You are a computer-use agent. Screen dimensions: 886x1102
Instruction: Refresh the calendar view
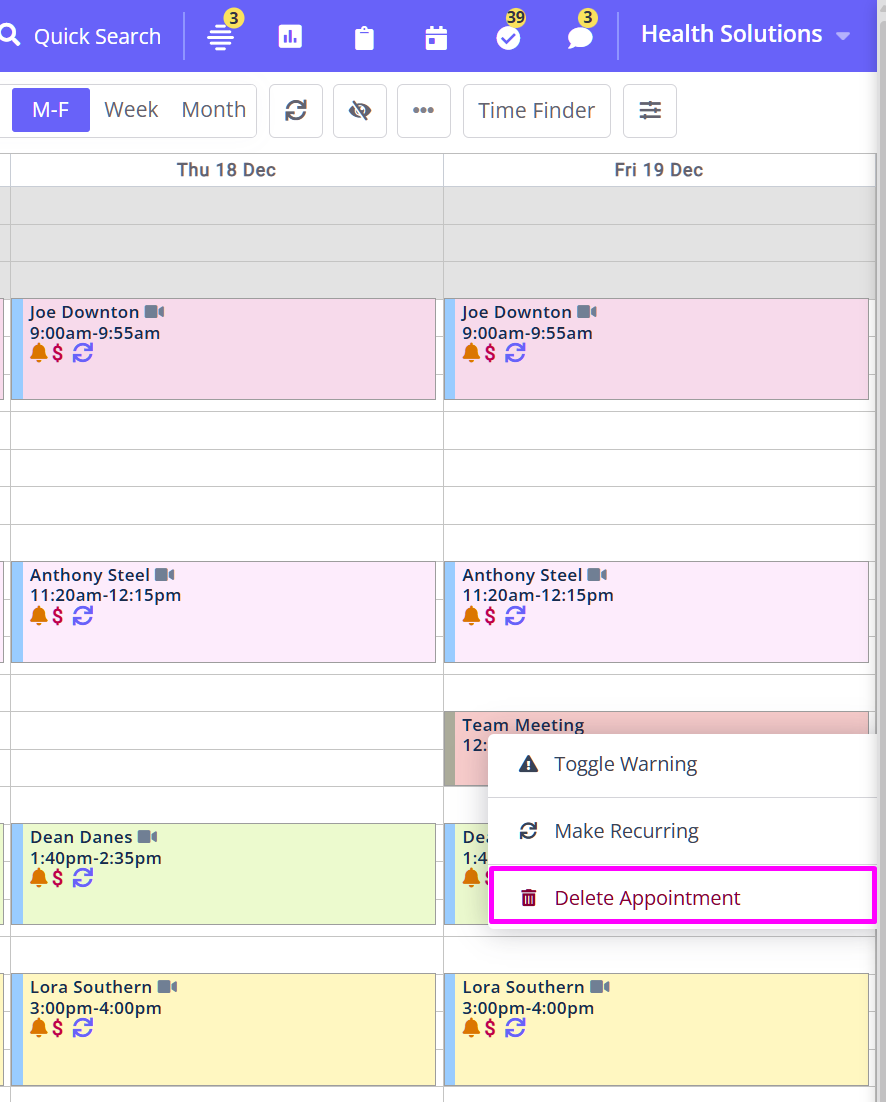[296, 110]
